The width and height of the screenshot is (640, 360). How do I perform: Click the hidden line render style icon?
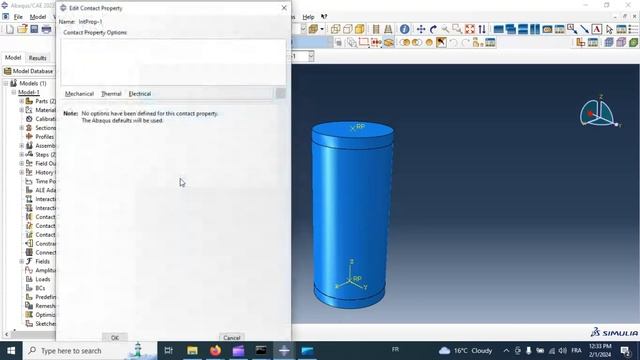point(348,29)
